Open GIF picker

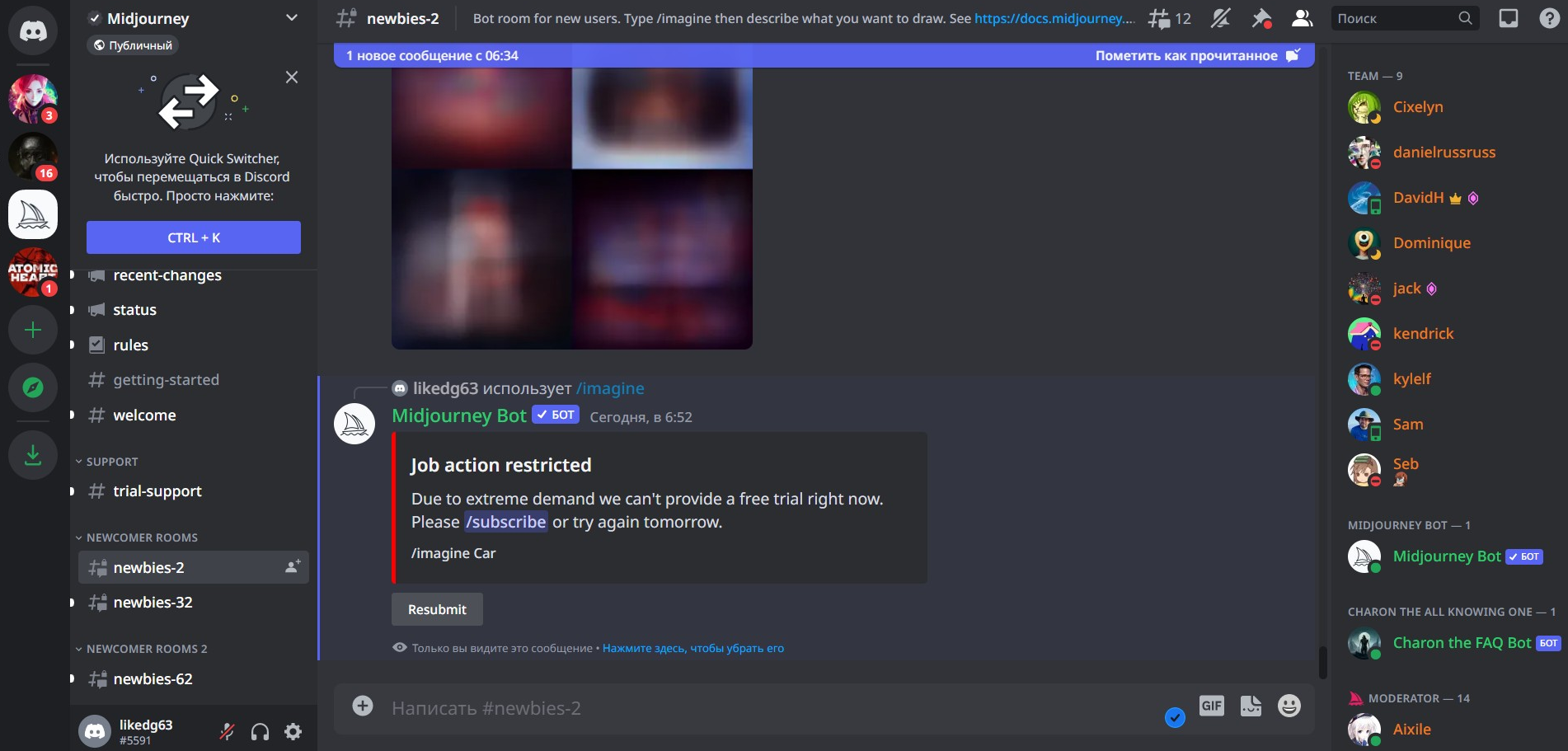[1212, 706]
